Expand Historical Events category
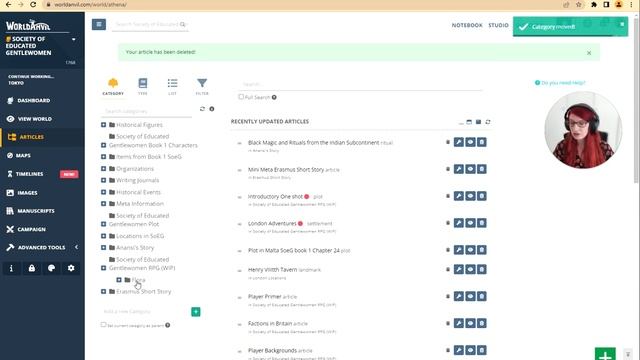The height and width of the screenshot is (360, 640). click(104, 192)
